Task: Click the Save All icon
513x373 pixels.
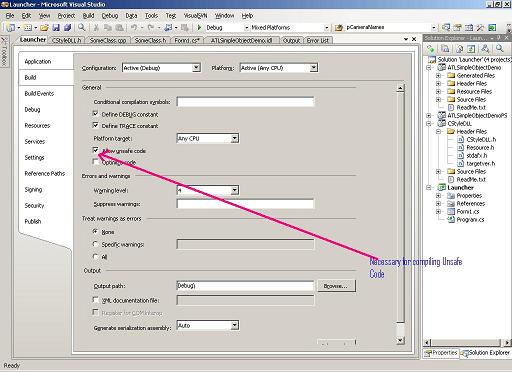Action: point(67,28)
